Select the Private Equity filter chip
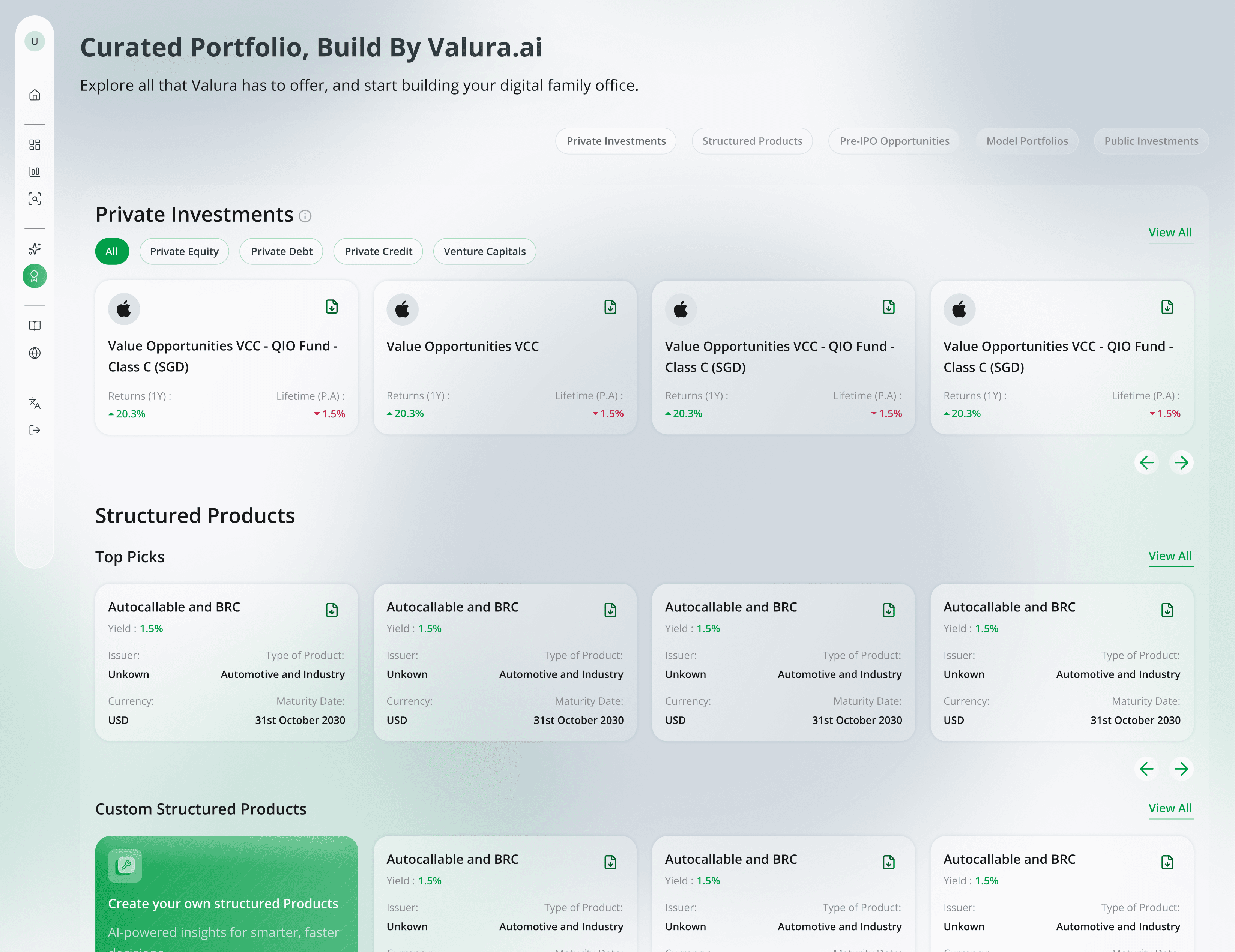Image resolution: width=1235 pixels, height=952 pixels. click(x=184, y=252)
